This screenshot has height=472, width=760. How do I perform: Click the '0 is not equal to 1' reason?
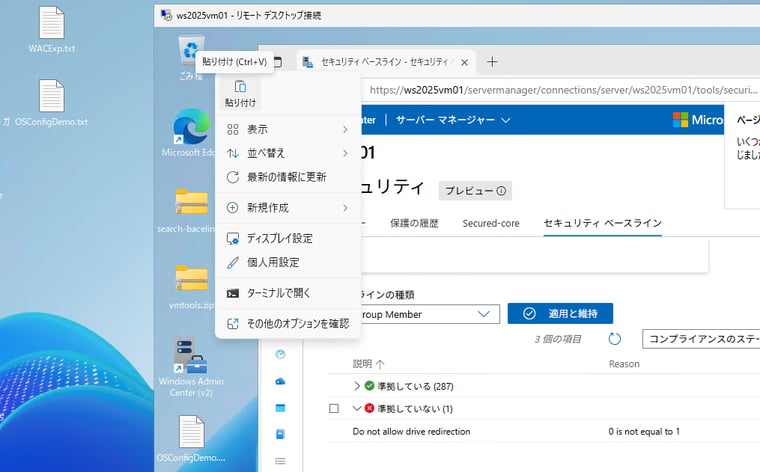tap(644, 431)
